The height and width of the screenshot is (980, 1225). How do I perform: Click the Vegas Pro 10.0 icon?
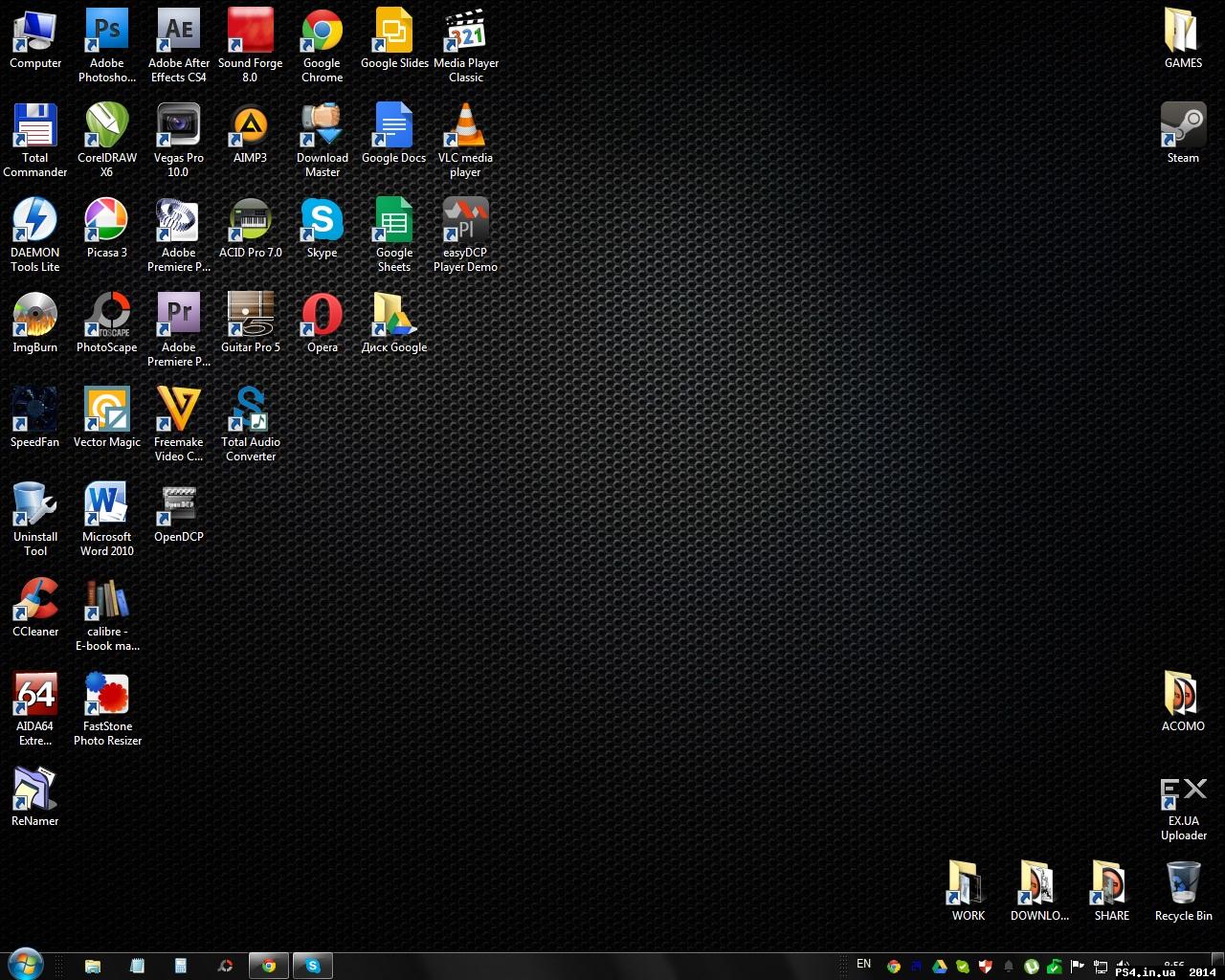pos(178,127)
